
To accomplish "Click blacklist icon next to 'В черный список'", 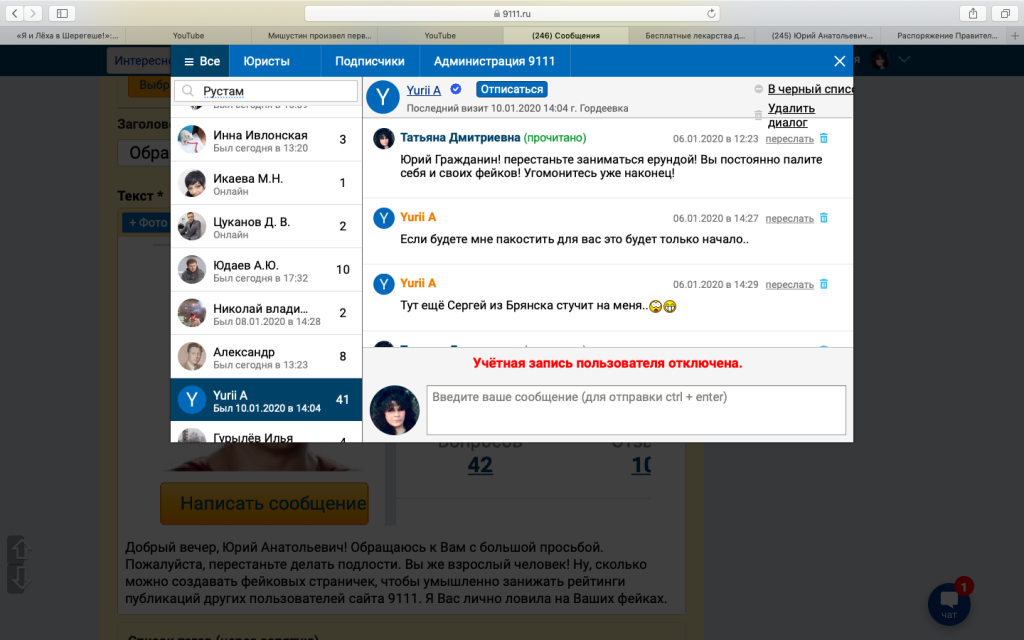I will (x=759, y=90).
